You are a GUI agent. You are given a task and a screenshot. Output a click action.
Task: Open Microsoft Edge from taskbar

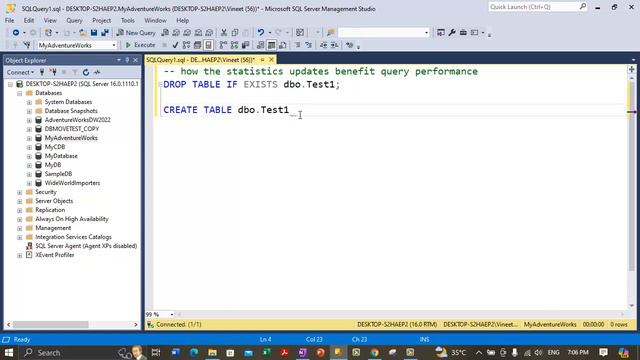tap(194, 352)
